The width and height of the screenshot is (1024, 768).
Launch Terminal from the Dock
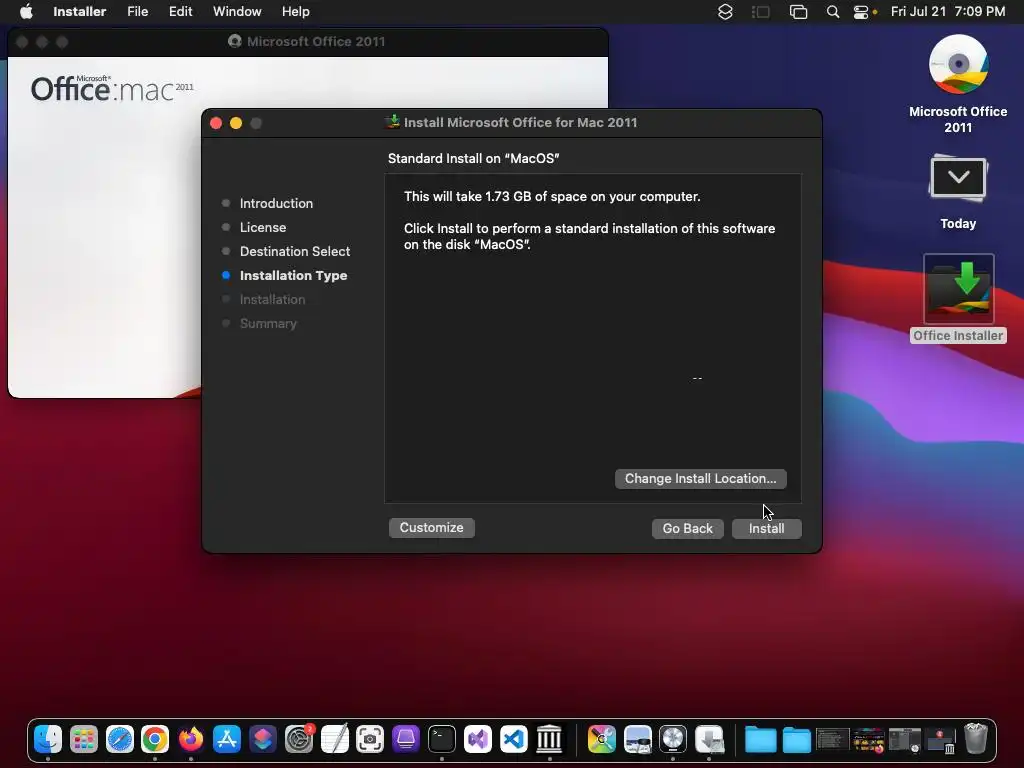[x=441, y=739]
